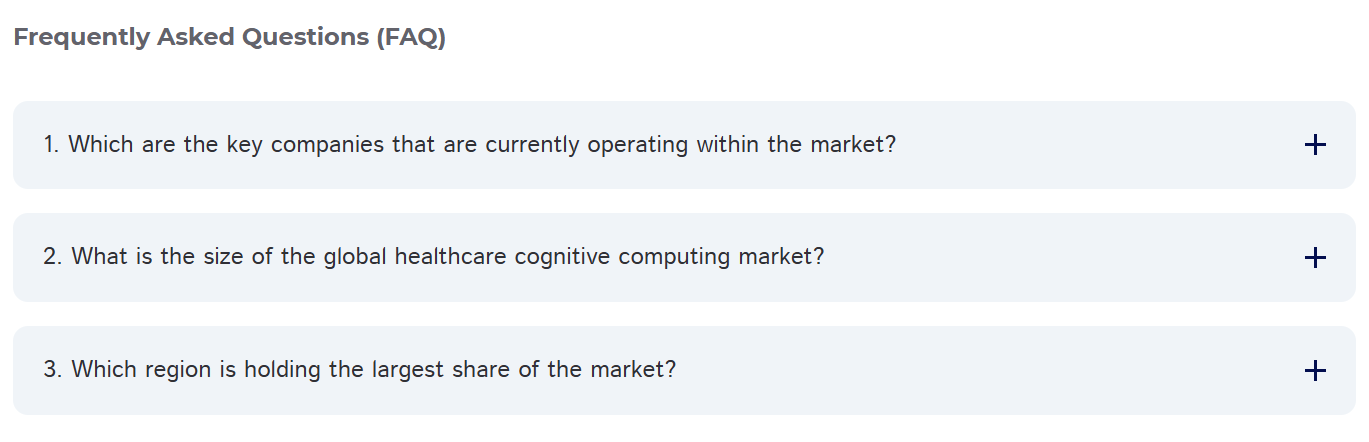The width and height of the screenshot is (1369, 442).
Task: Click the number '3.' of the third question
Action: (53, 370)
